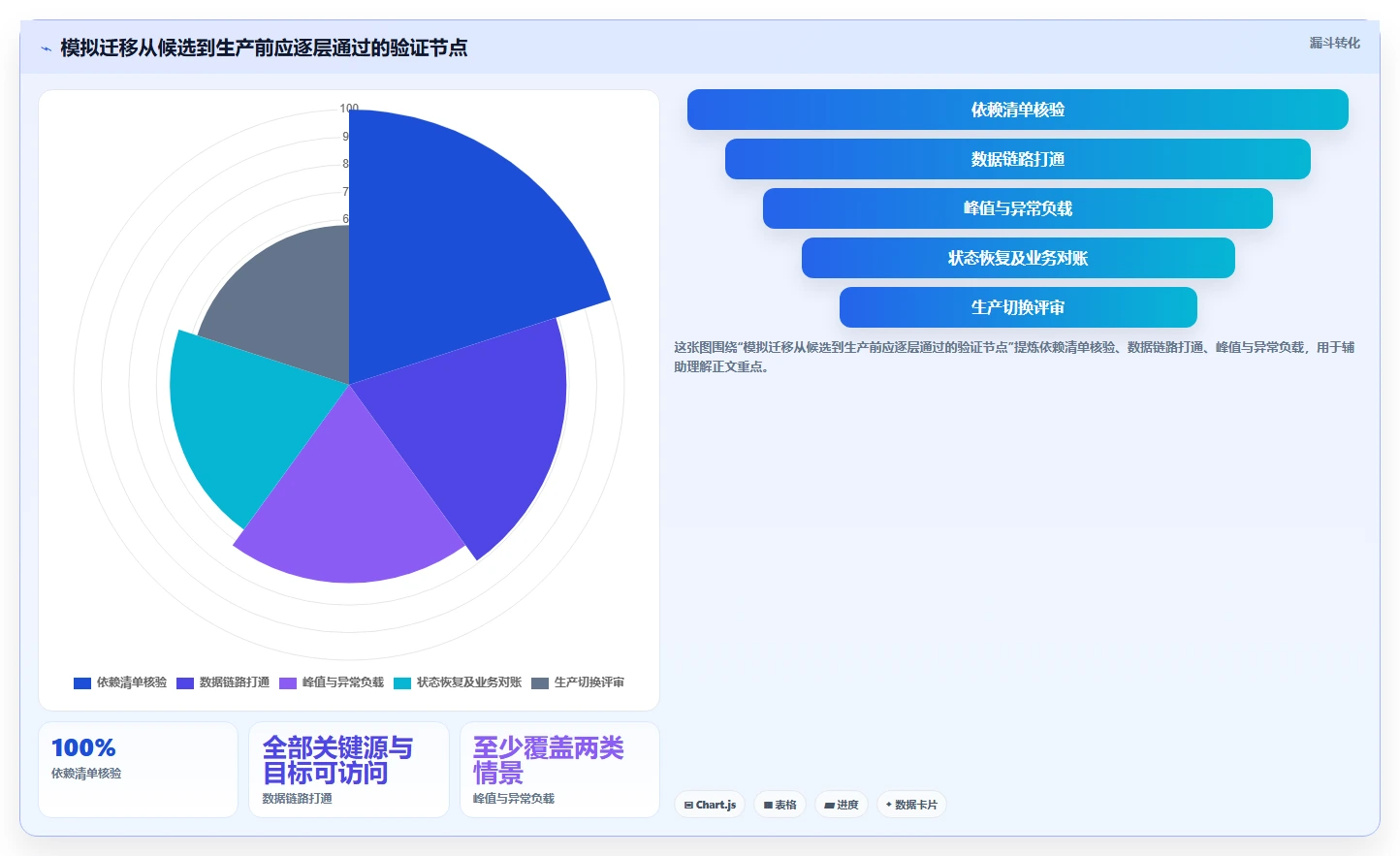
Task: Toggle the 依赖清单核验 legend color box
Action: [82, 682]
